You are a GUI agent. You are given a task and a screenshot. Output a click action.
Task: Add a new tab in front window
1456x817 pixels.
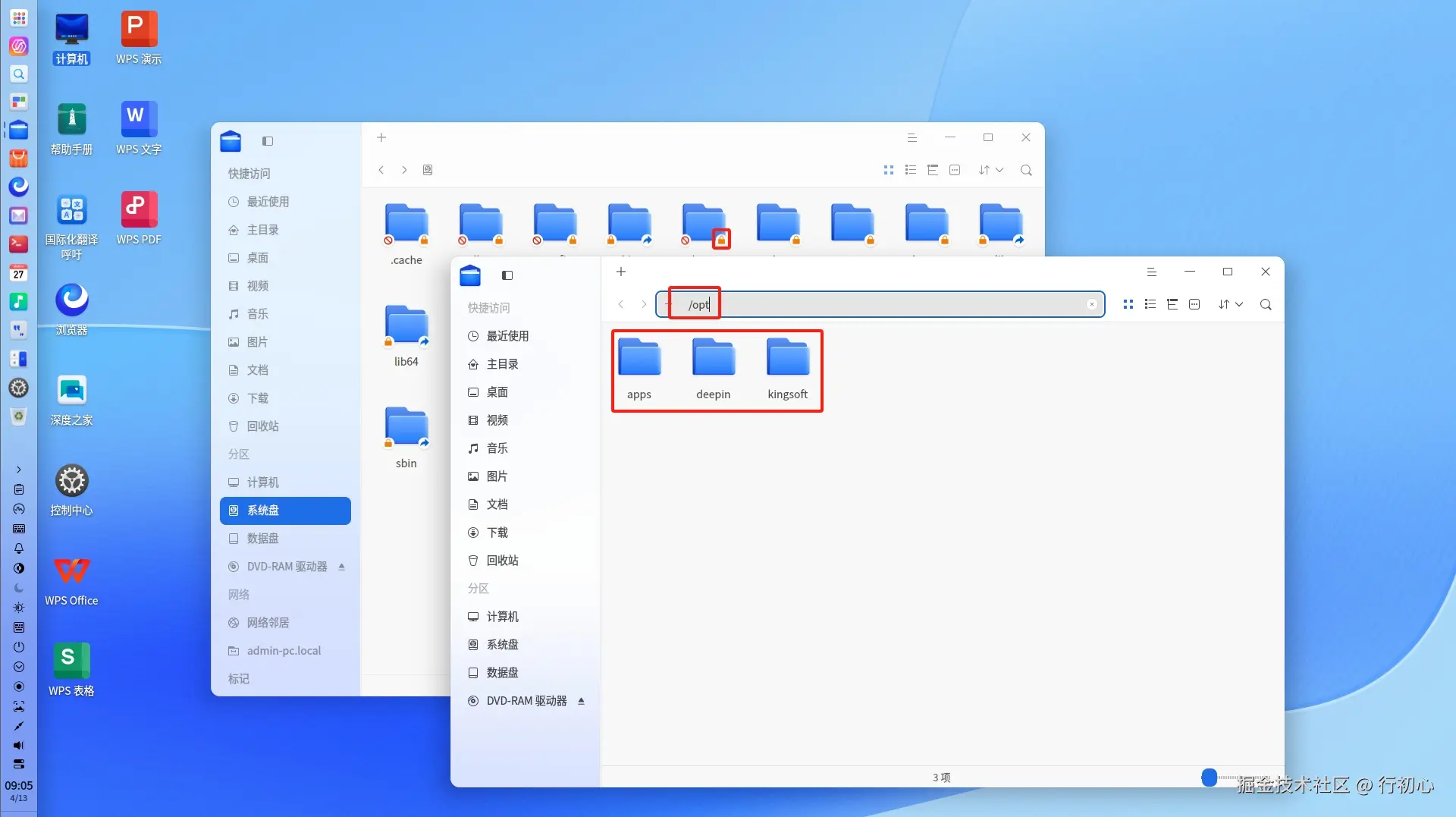point(621,272)
